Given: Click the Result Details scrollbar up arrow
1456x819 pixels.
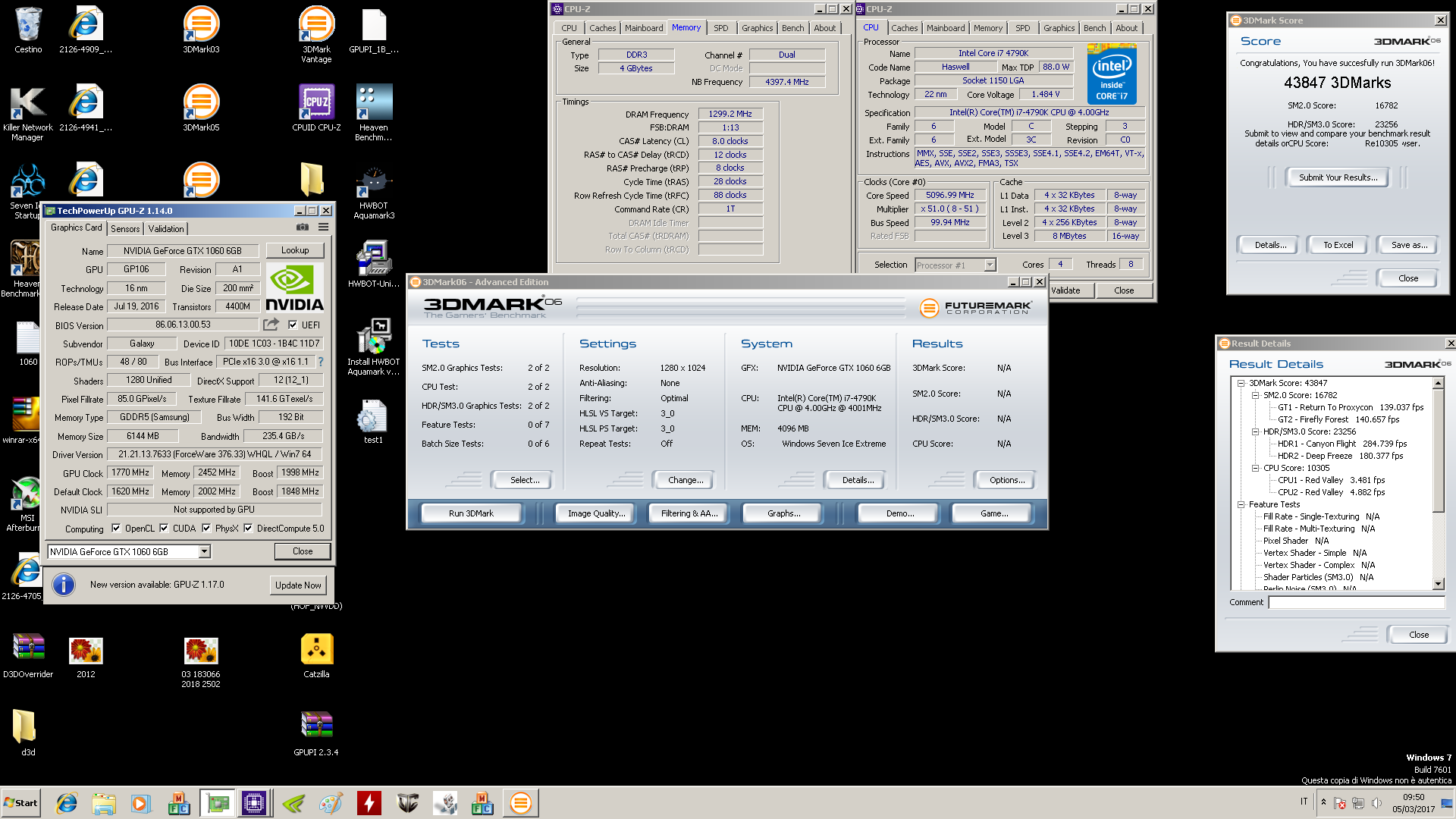Looking at the screenshot, I should 1439,384.
